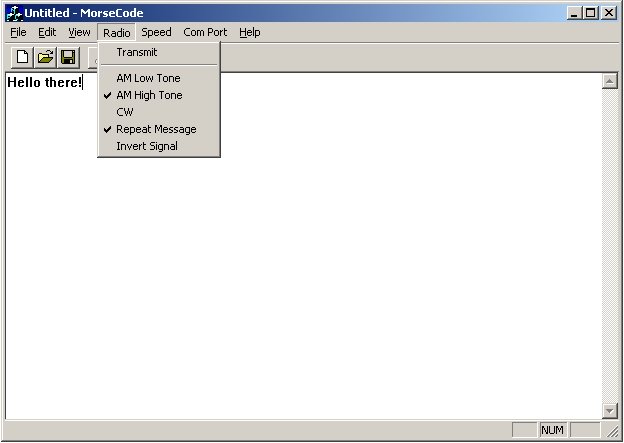Open the Speed menu

click(x=156, y=32)
